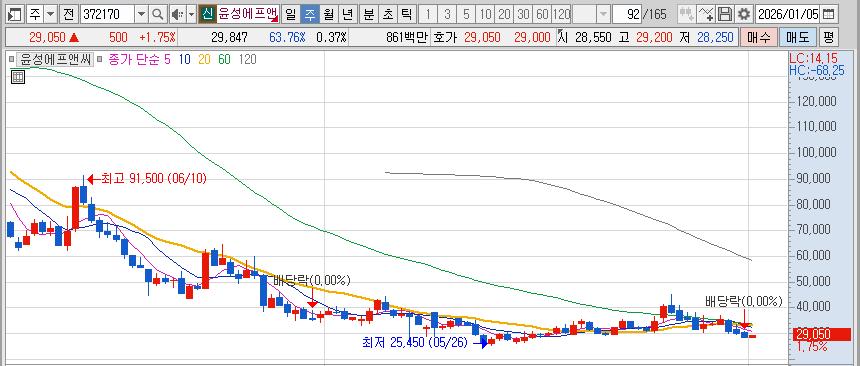Click the 윤성에프앤 stock name box

tap(248, 14)
